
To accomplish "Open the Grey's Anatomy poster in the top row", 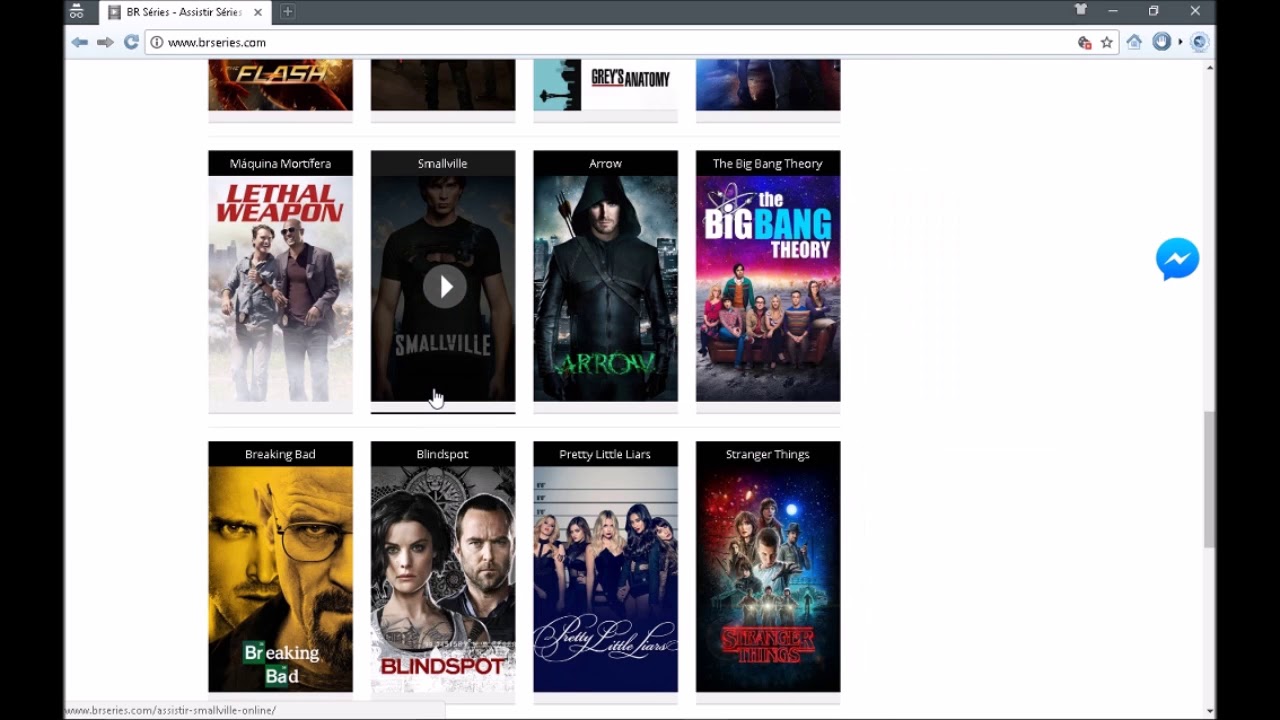I will [x=605, y=85].
